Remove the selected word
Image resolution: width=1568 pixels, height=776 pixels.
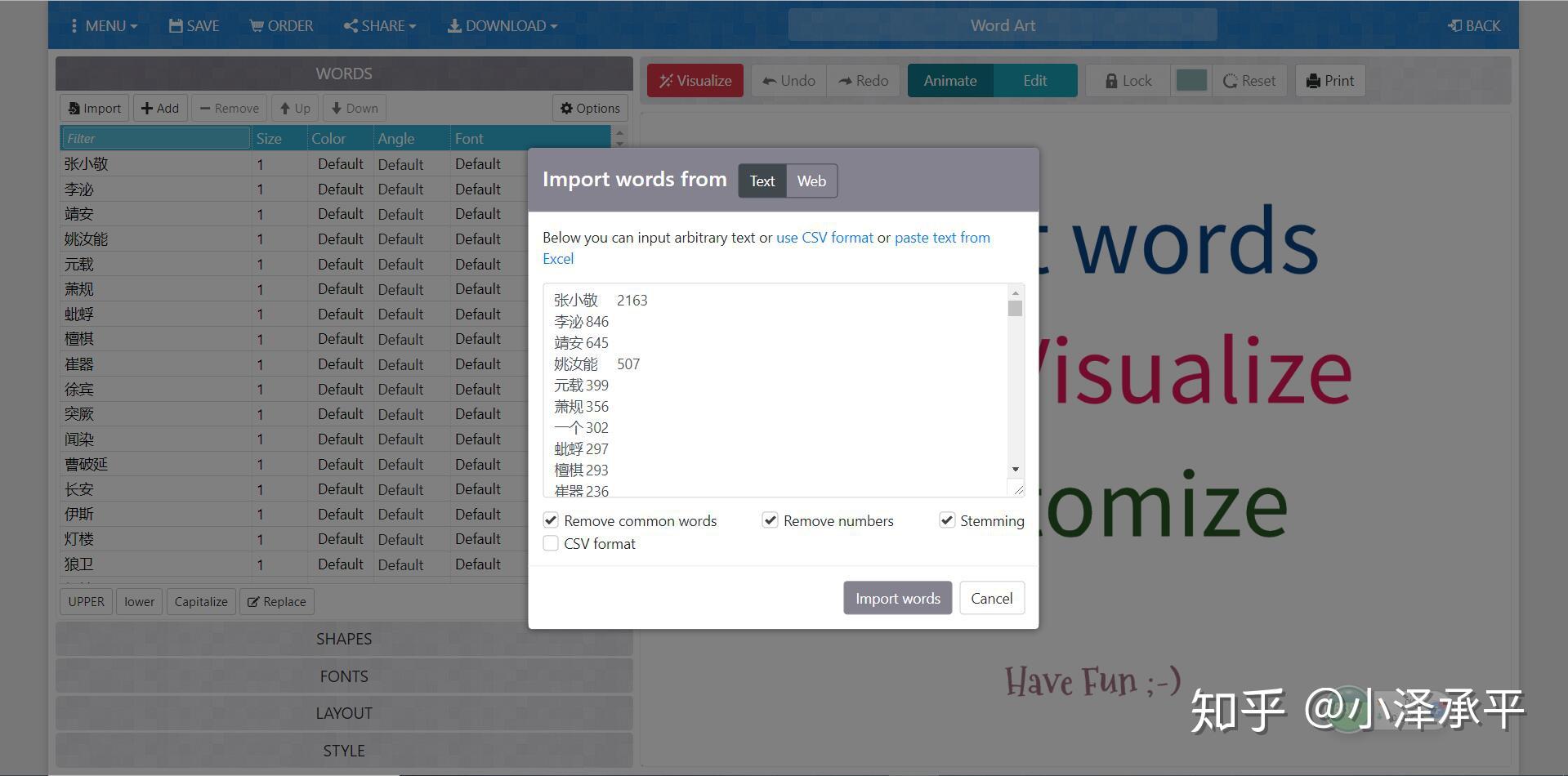[x=229, y=108]
